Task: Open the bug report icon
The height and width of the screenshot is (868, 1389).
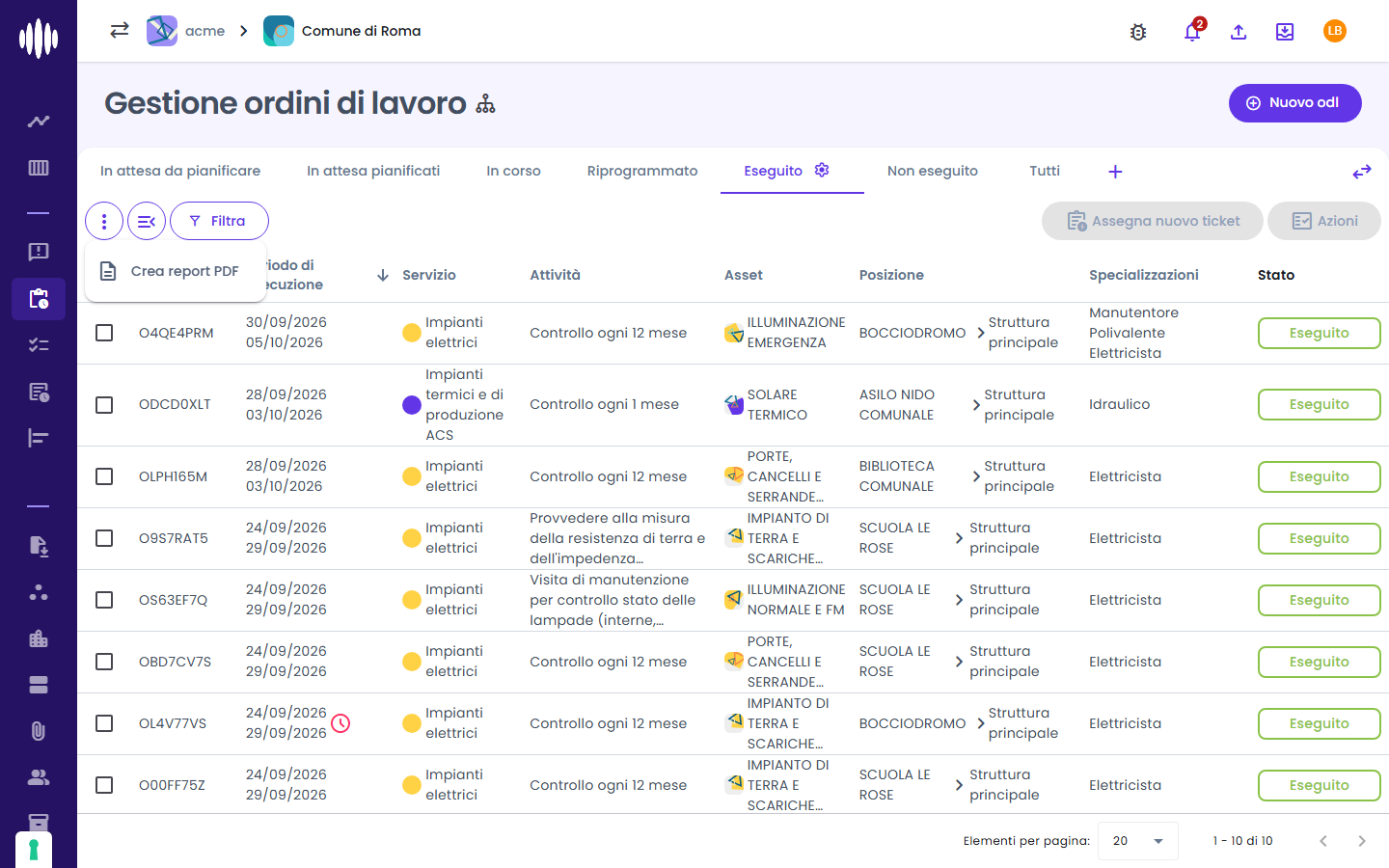Action: (1138, 32)
